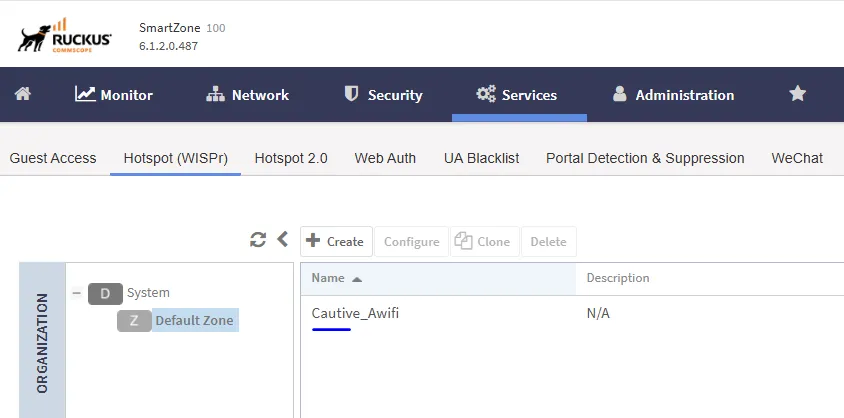
Task: Open the Portal Detection & Suppression tab
Action: (645, 158)
